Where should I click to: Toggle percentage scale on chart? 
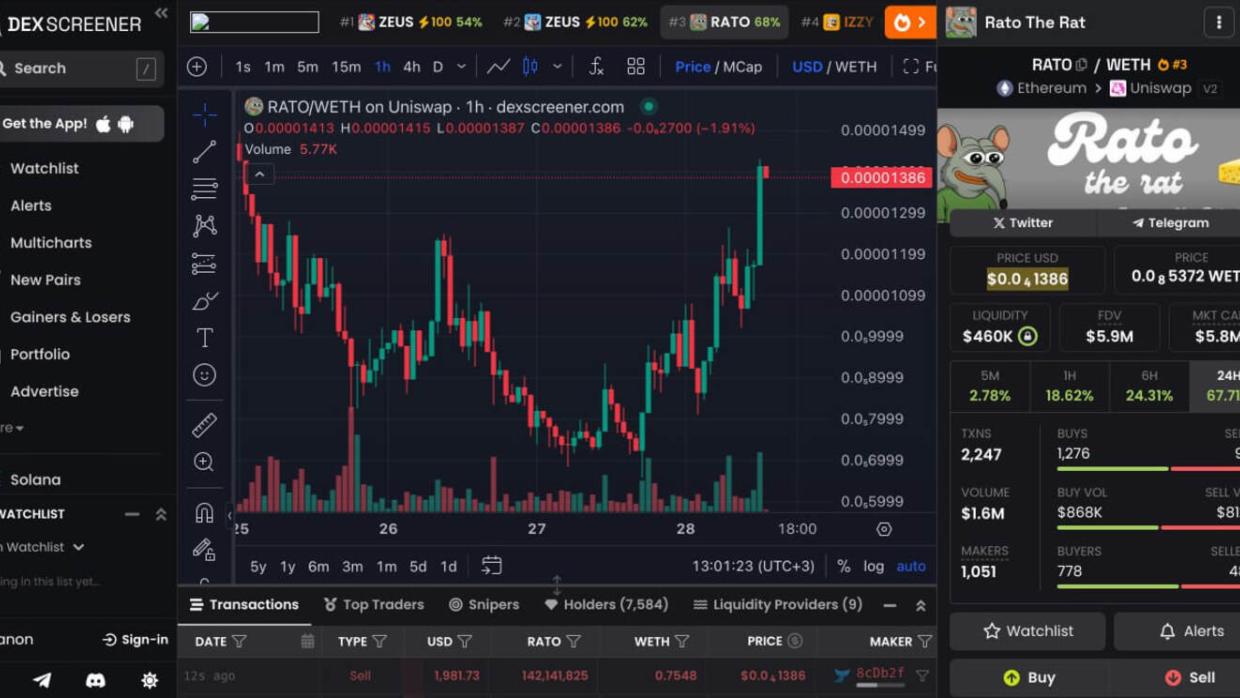[844, 566]
